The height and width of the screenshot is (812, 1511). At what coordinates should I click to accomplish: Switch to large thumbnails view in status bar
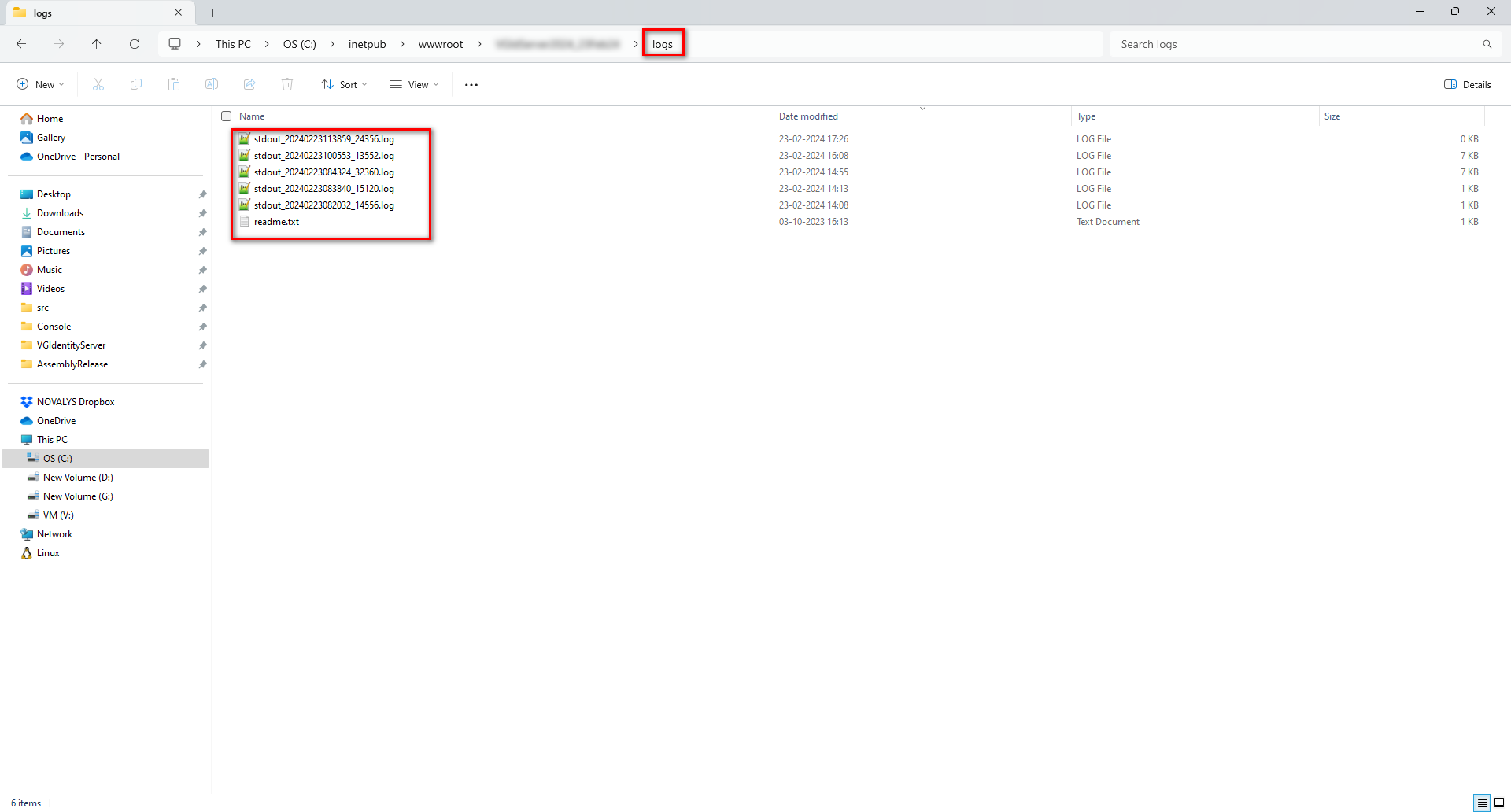[1500, 803]
